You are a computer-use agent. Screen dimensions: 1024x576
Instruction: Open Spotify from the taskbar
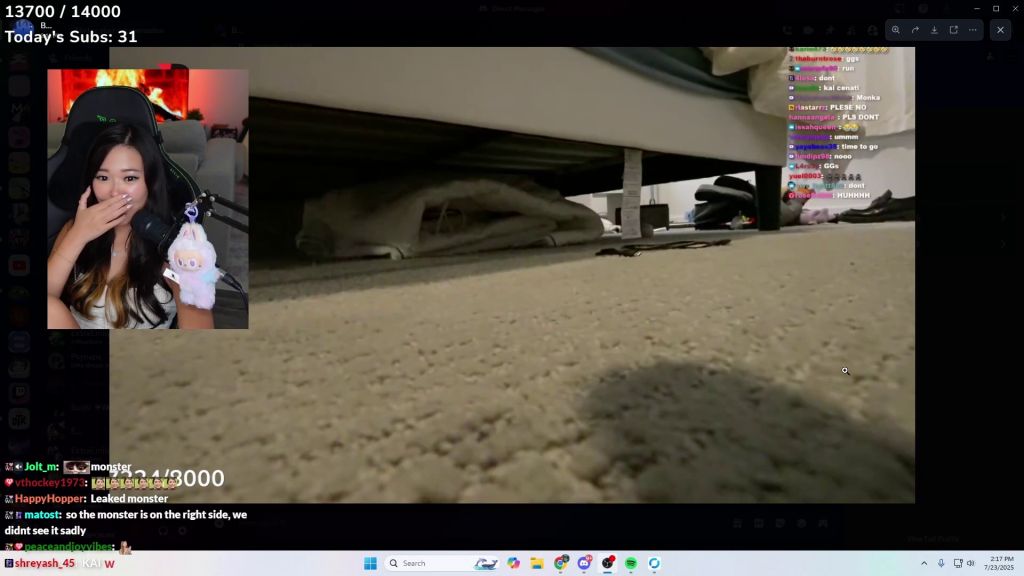(x=631, y=563)
